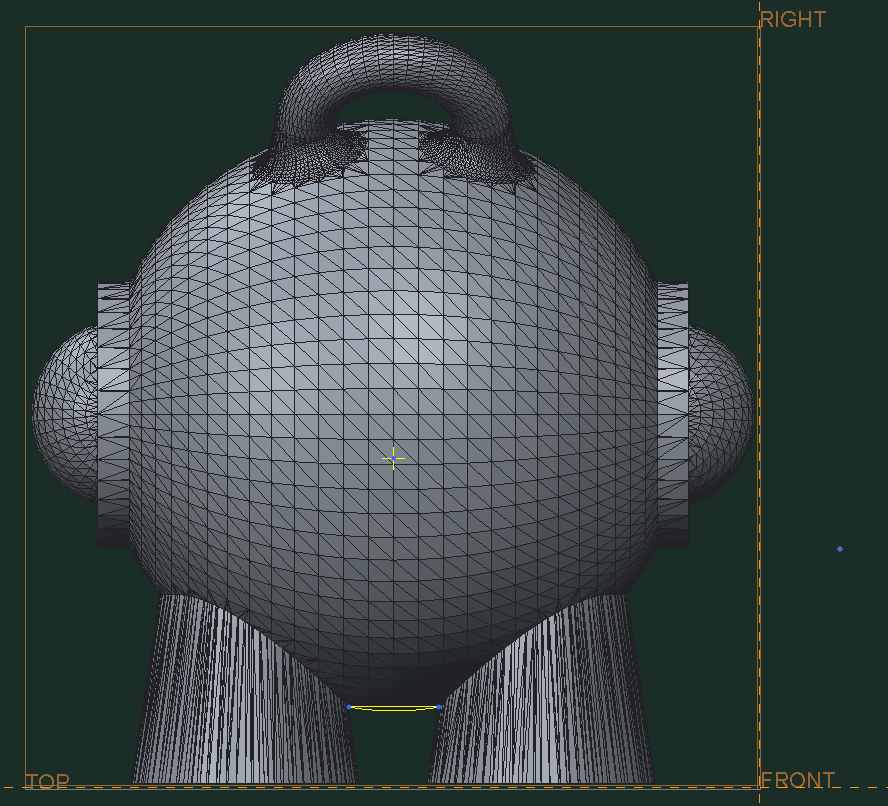Select the FRONT datum plane label
Viewport: 888px width, 806px height.
pyautogui.click(x=797, y=780)
